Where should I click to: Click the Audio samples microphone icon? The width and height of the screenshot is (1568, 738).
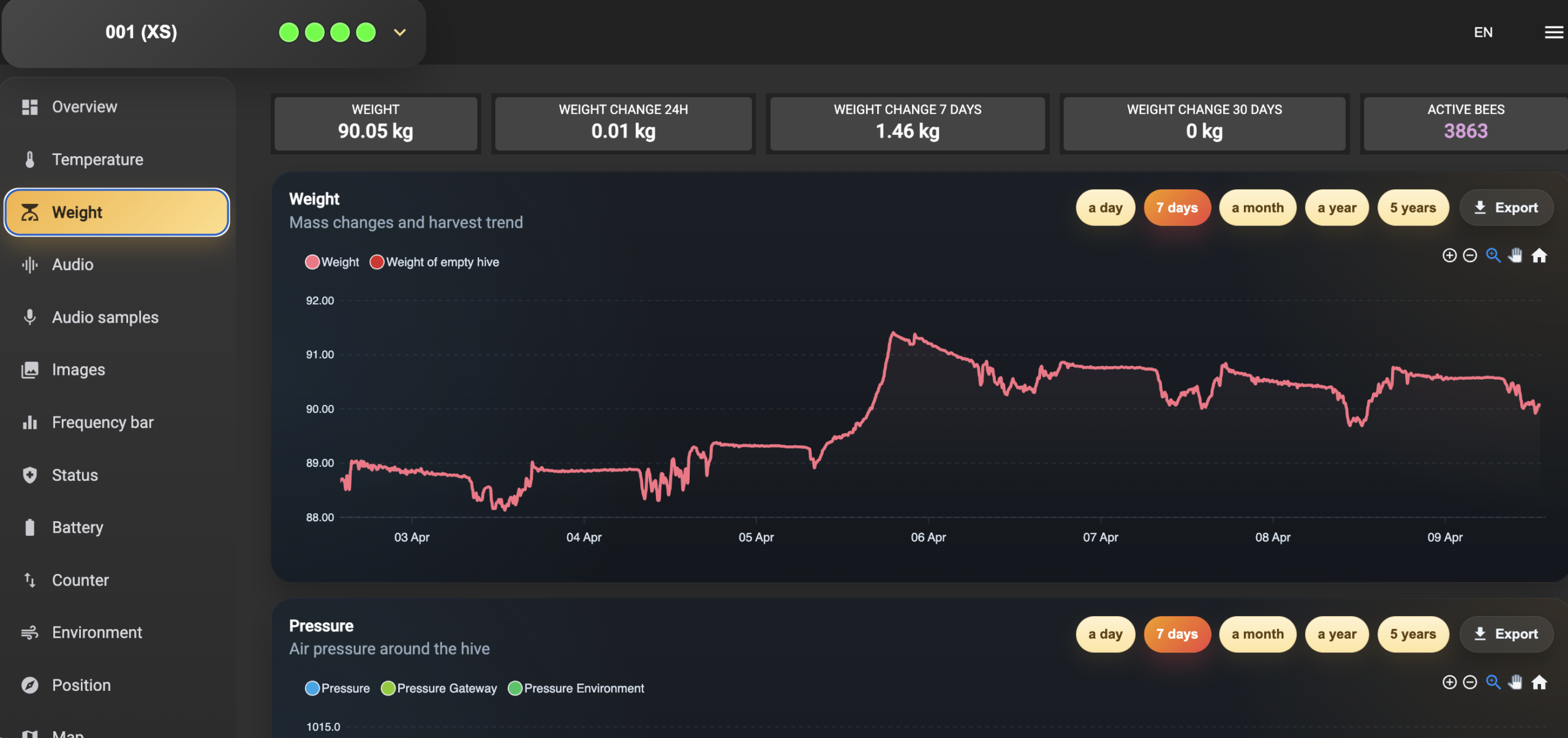[x=29, y=317]
